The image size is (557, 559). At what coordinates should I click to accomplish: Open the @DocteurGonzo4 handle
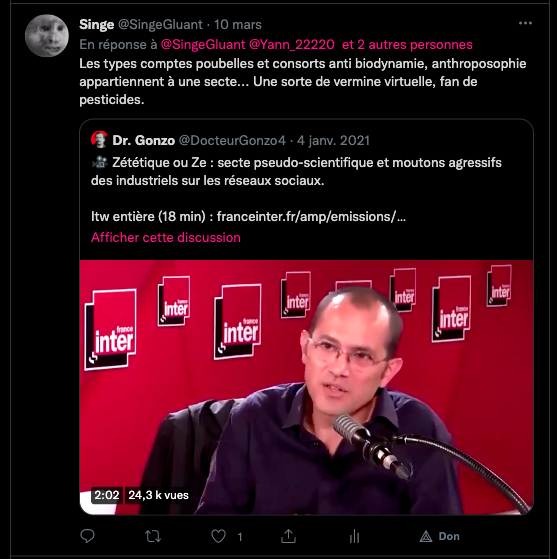click(x=232, y=140)
